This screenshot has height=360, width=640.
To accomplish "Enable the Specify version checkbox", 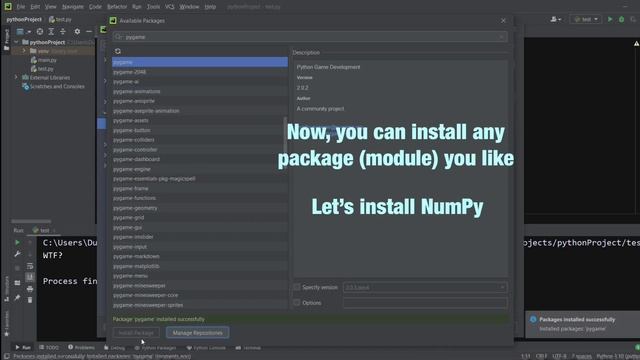I will pyautogui.click(x=297, y=287).
